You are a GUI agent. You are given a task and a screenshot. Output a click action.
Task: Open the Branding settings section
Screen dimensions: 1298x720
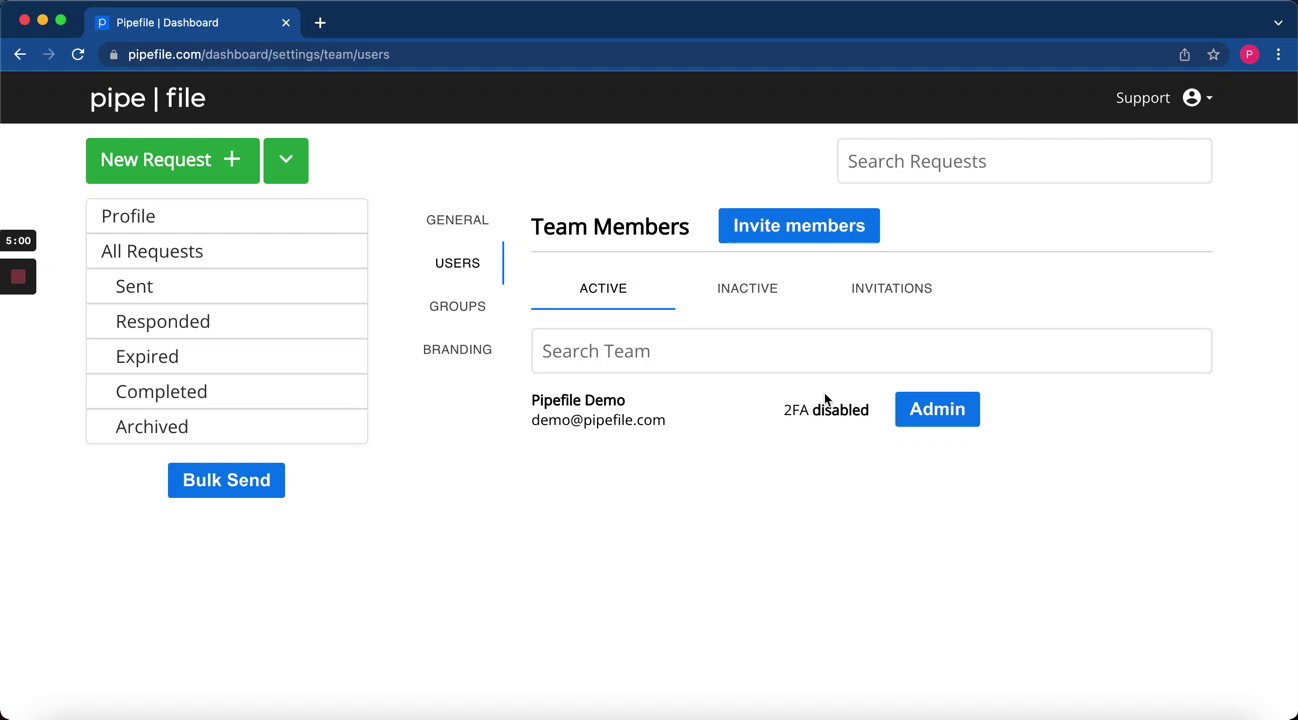click(457, 349)
